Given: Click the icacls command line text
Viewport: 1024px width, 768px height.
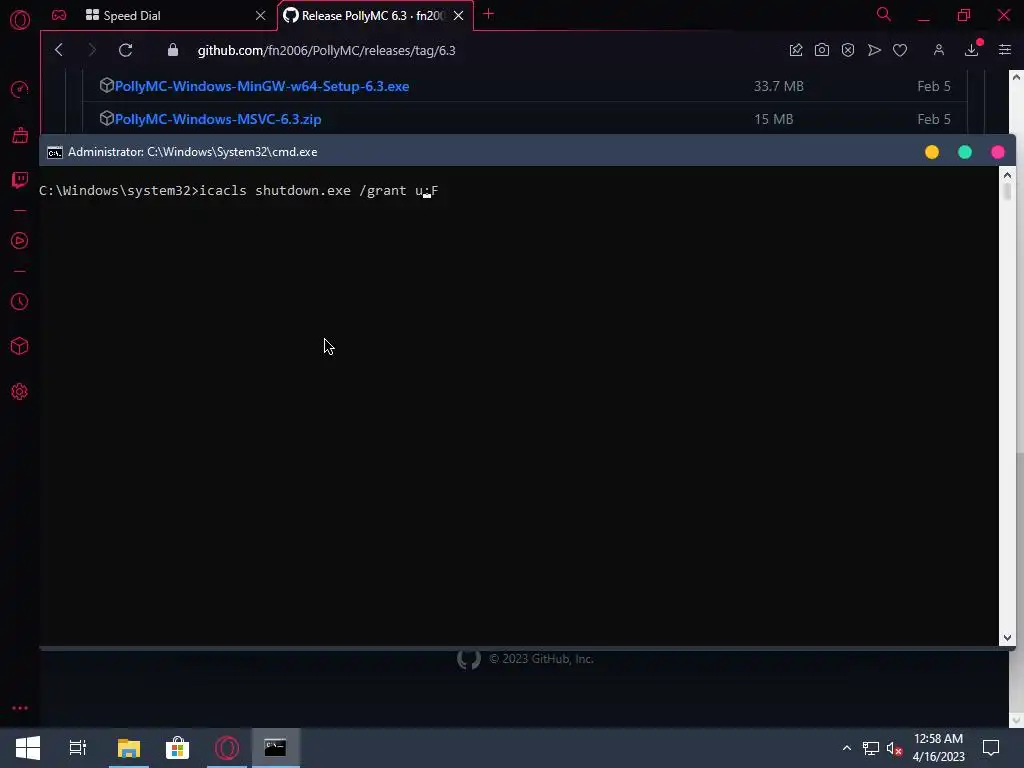Looking at the screenshot, I should (x=319, y=191).
